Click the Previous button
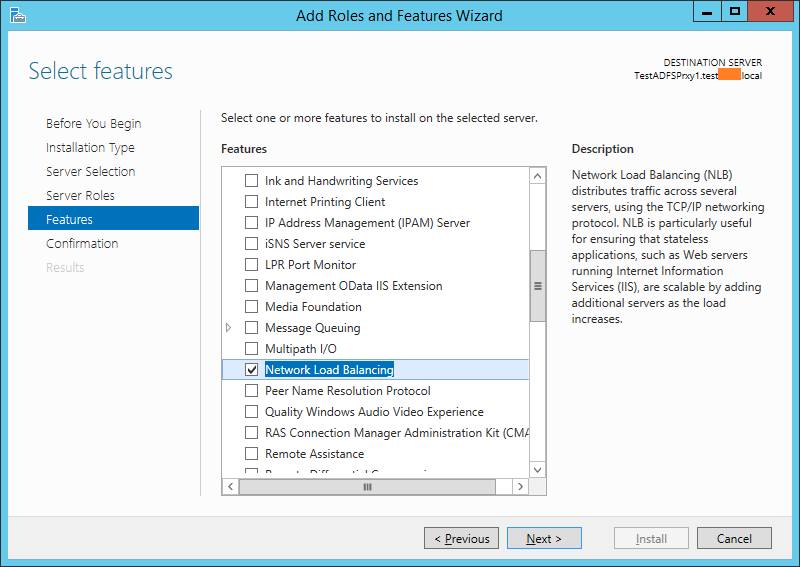The width and height of the screenshot is (800, 567). (x=461, y=539)
